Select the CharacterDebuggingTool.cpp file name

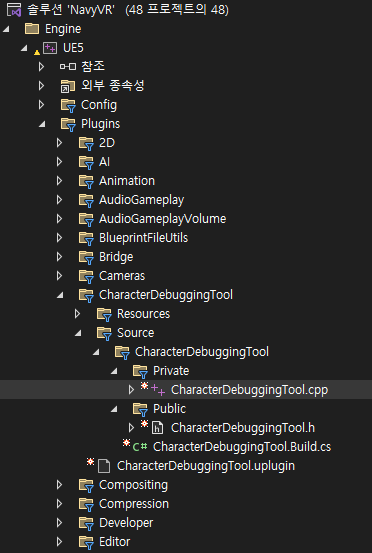250,390
